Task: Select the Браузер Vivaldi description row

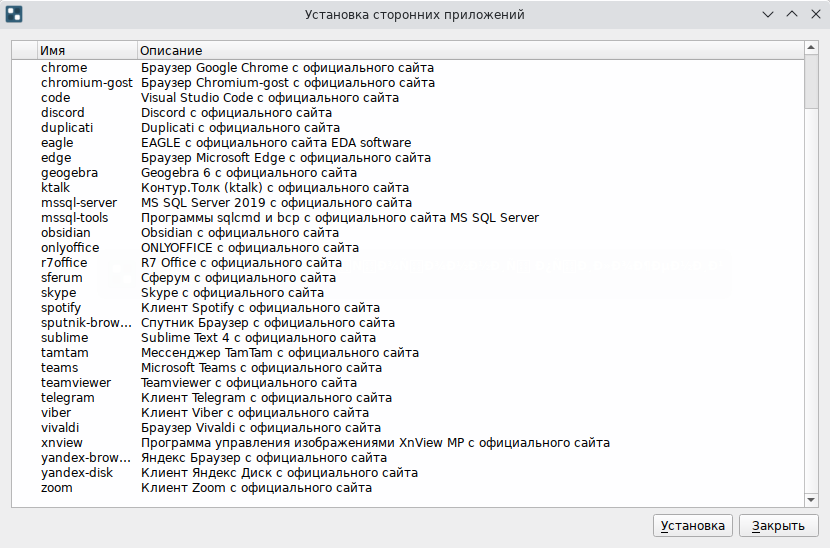Action: coord(260,428)
